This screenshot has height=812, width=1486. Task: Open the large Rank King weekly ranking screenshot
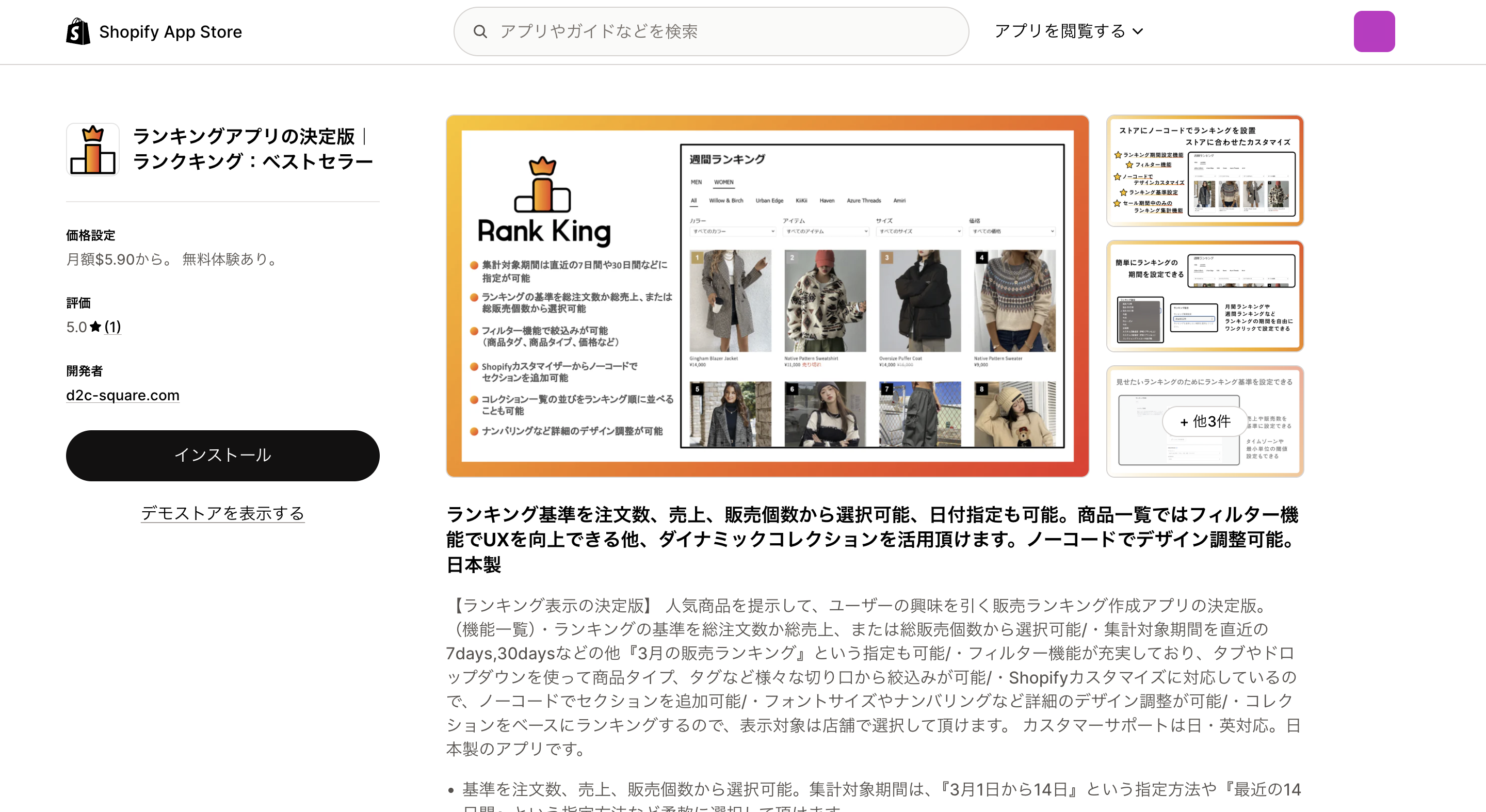[767, 296]
